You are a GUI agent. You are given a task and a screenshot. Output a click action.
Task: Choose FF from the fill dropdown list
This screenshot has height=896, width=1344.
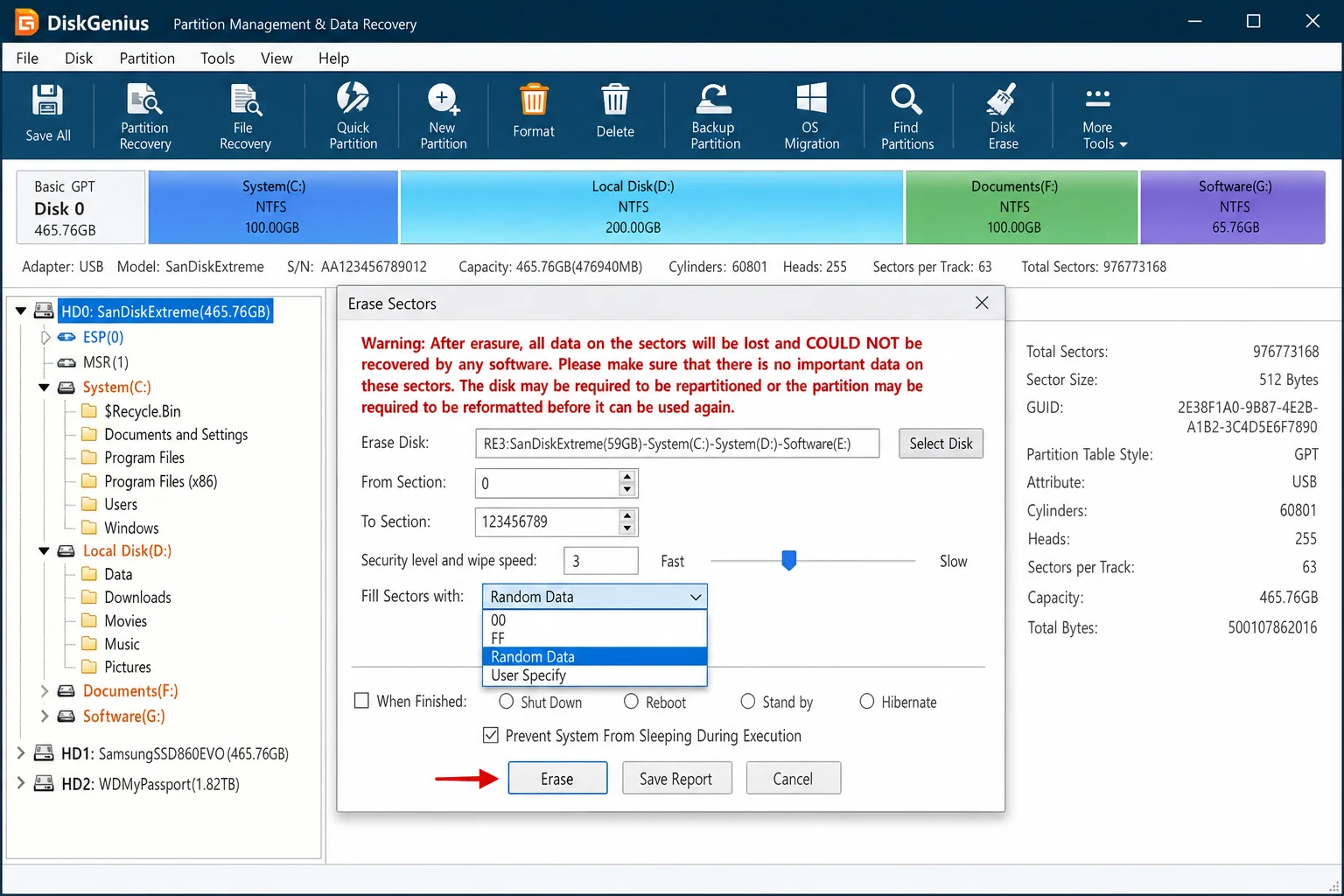click(x=594, y=639)
